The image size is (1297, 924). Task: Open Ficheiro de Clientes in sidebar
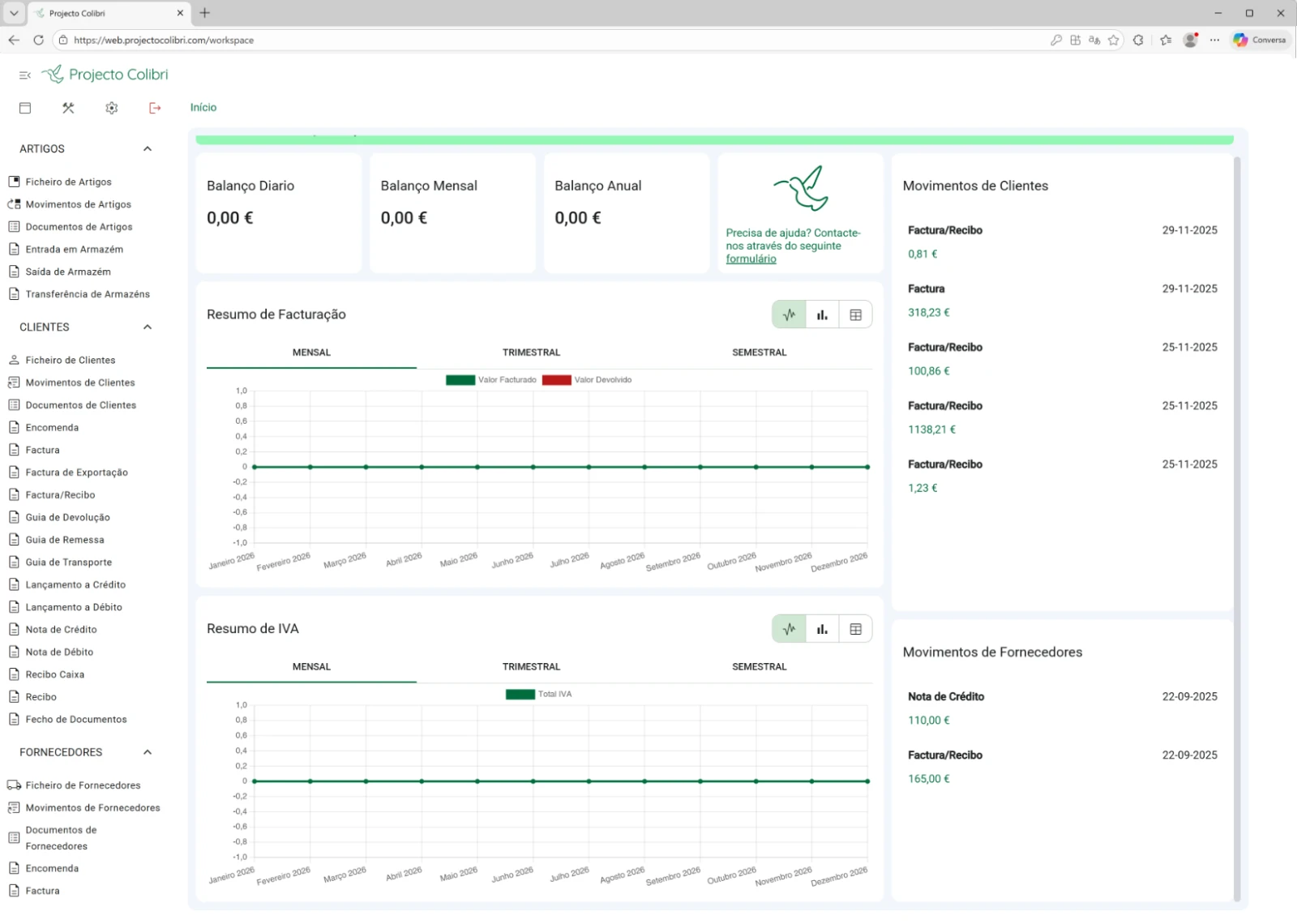(x=71, y=360)
